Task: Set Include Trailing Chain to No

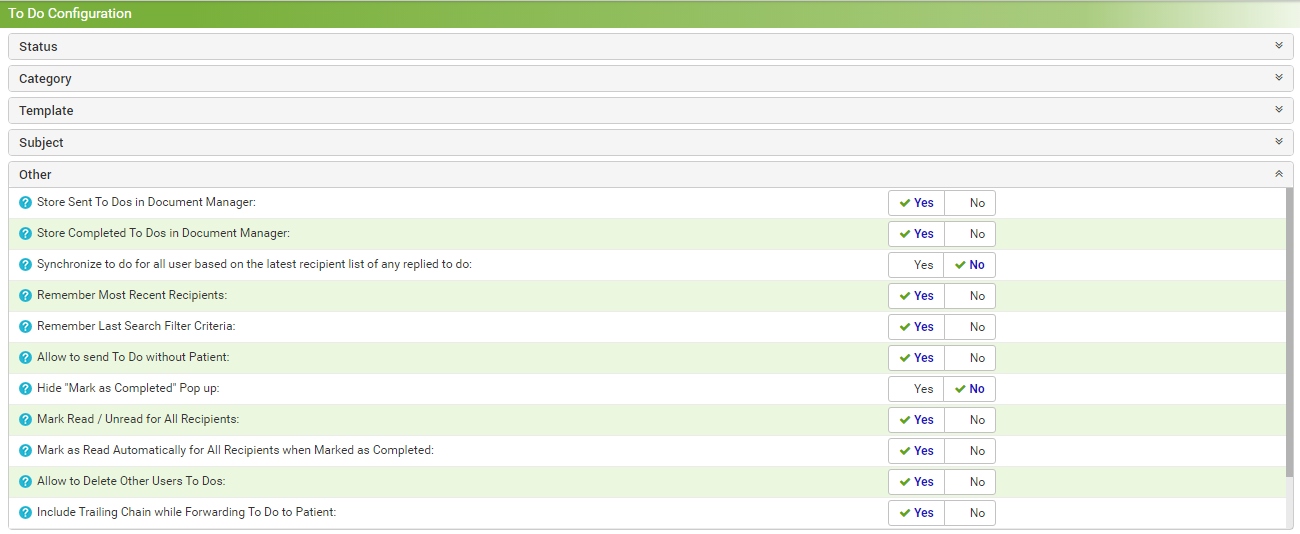Action: tap(970, 513)
